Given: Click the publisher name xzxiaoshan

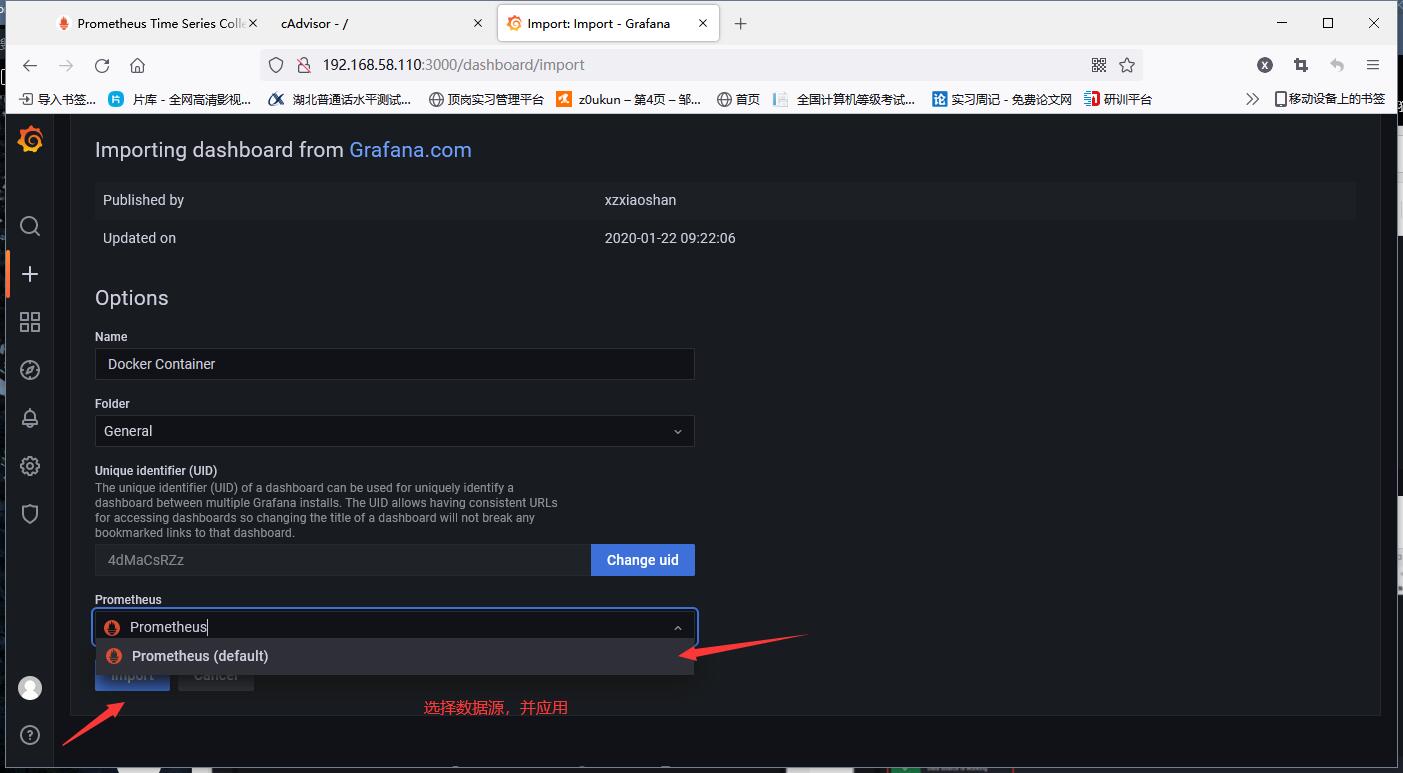Looking at the screenshot, I should click(640, 200).
